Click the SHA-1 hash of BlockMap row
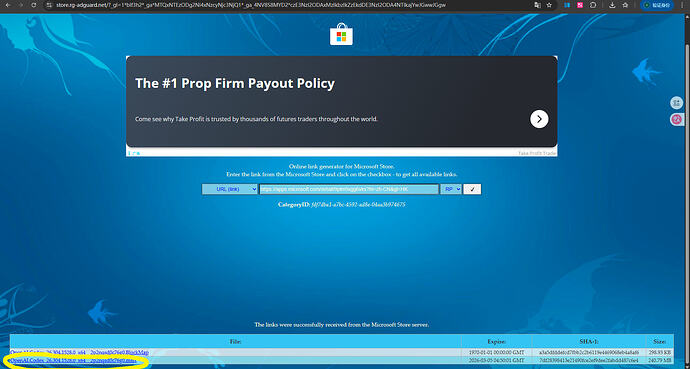 (x=588, y=352)
